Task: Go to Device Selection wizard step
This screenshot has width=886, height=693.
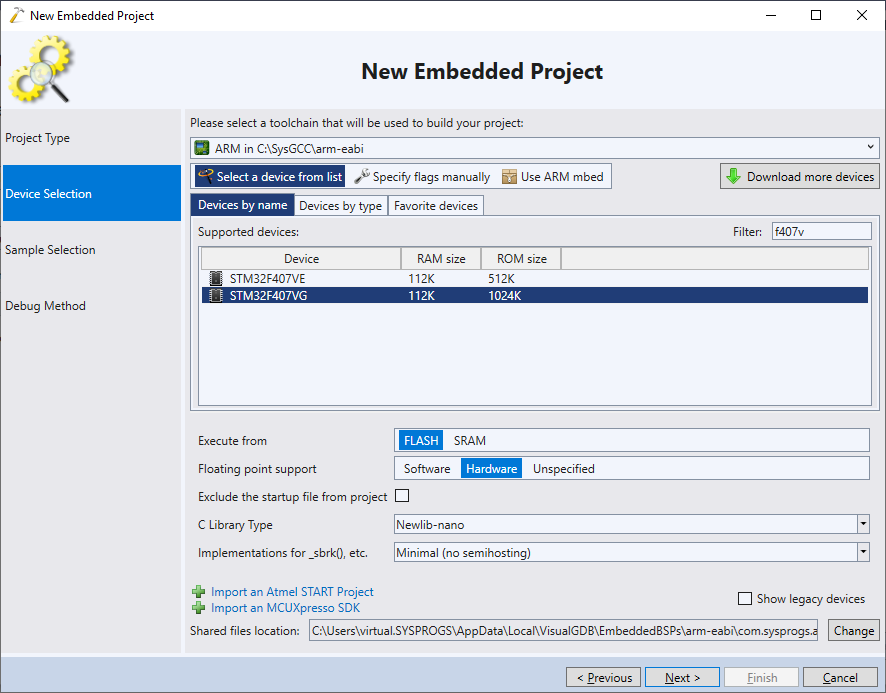Action: point(92,193)
